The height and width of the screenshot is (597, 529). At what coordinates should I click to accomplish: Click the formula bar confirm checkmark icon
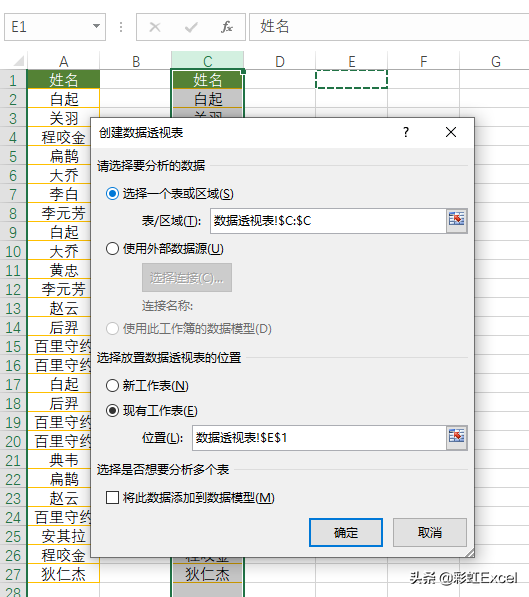[x=191, y=27]
